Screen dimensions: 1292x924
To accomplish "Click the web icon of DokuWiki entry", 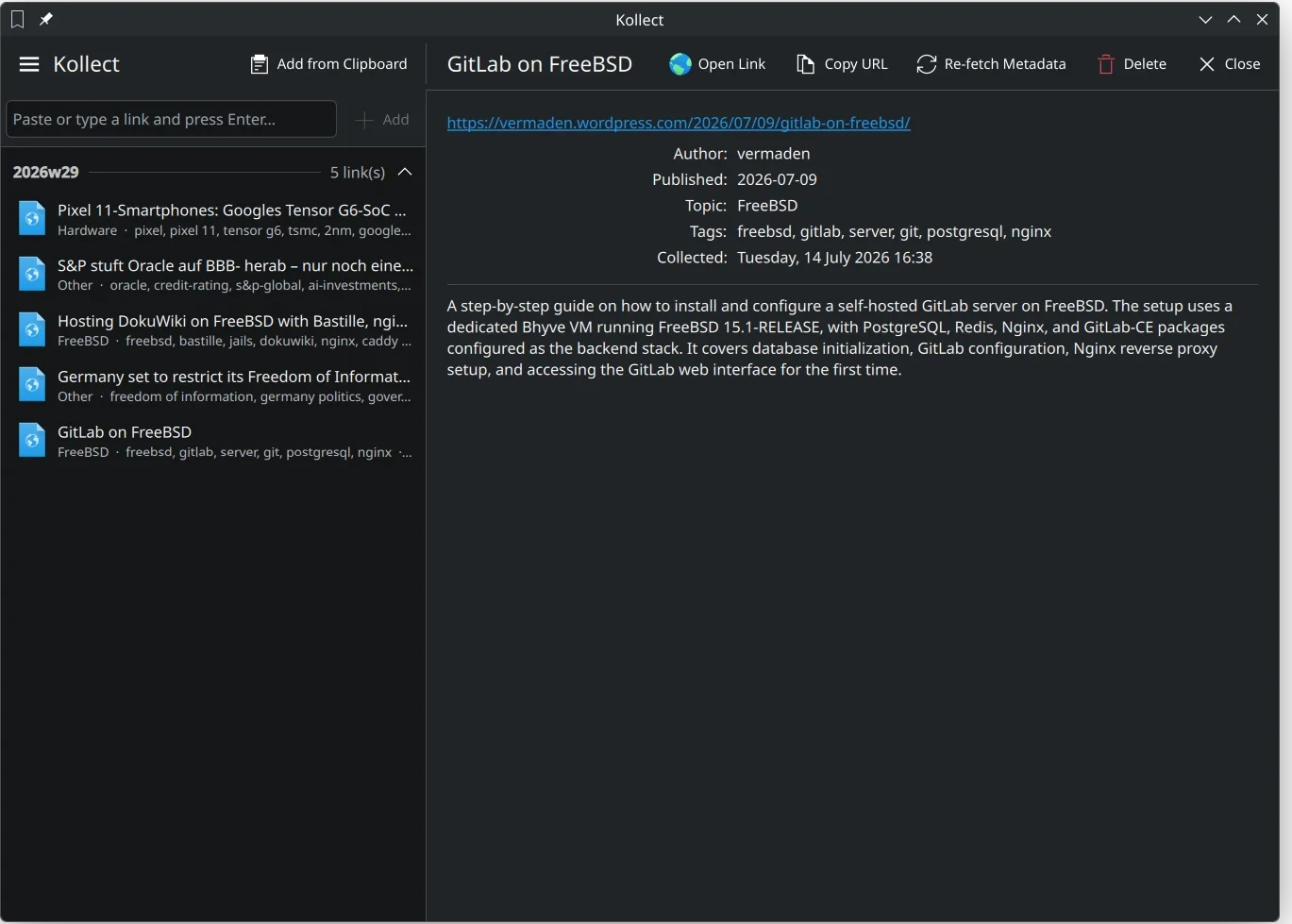I will 32,330.
